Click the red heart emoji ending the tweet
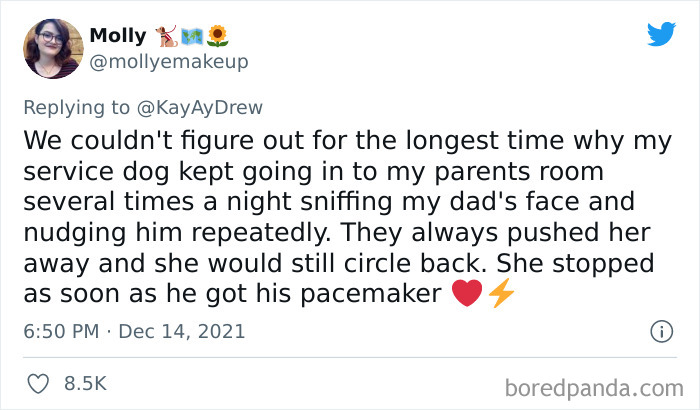Viewport: 700px width, 410px height. click(x=468, y=294)
